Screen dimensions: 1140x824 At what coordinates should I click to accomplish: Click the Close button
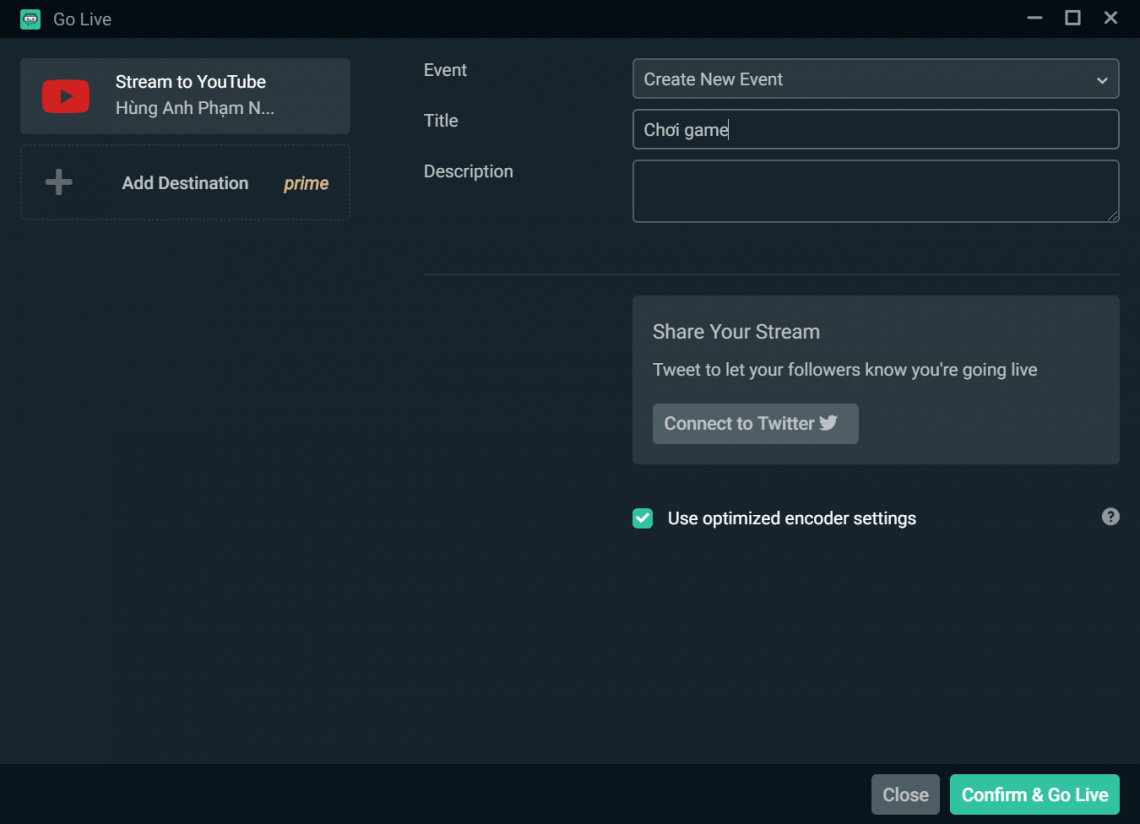[905, 794]
